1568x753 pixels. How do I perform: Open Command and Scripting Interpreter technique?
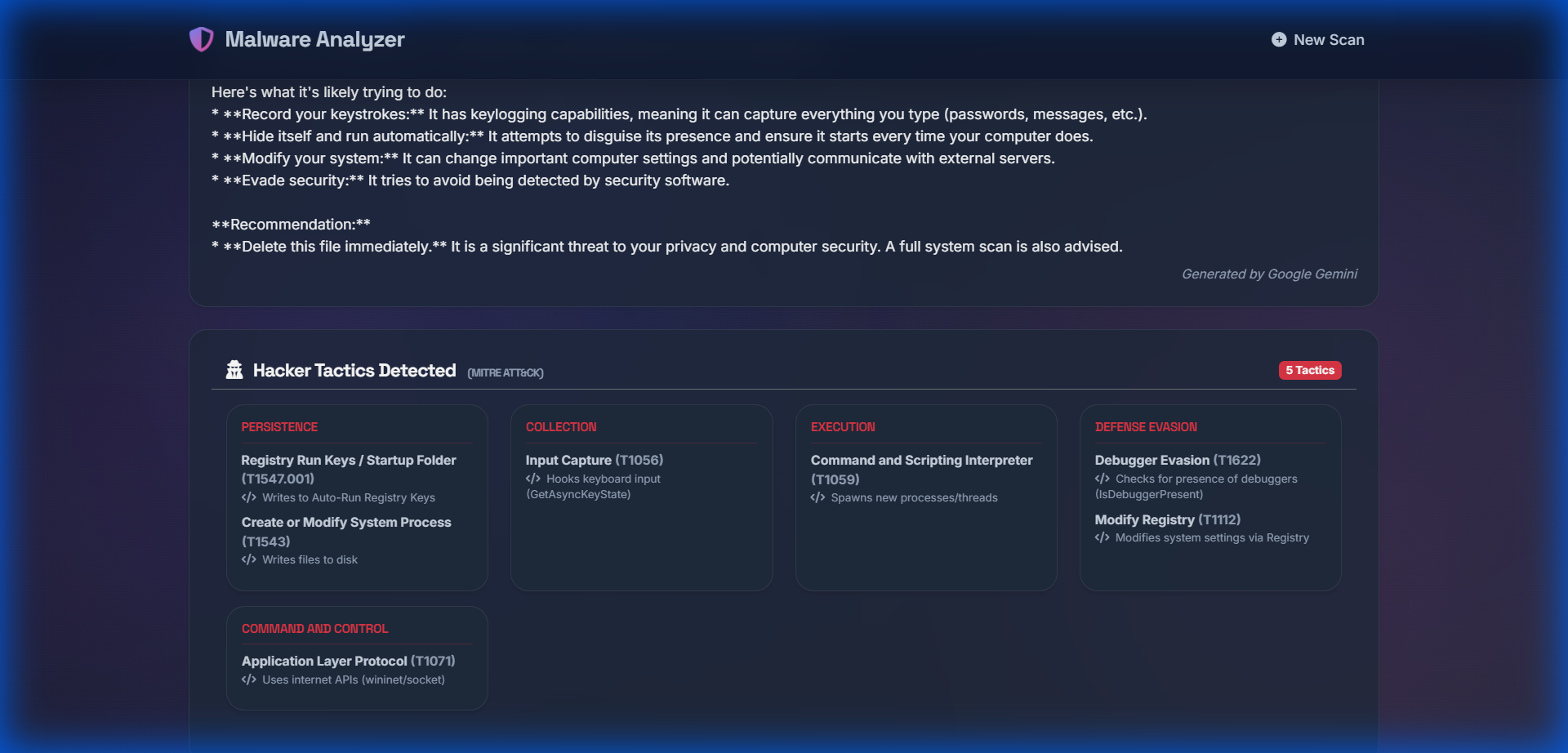coord(921,461)
